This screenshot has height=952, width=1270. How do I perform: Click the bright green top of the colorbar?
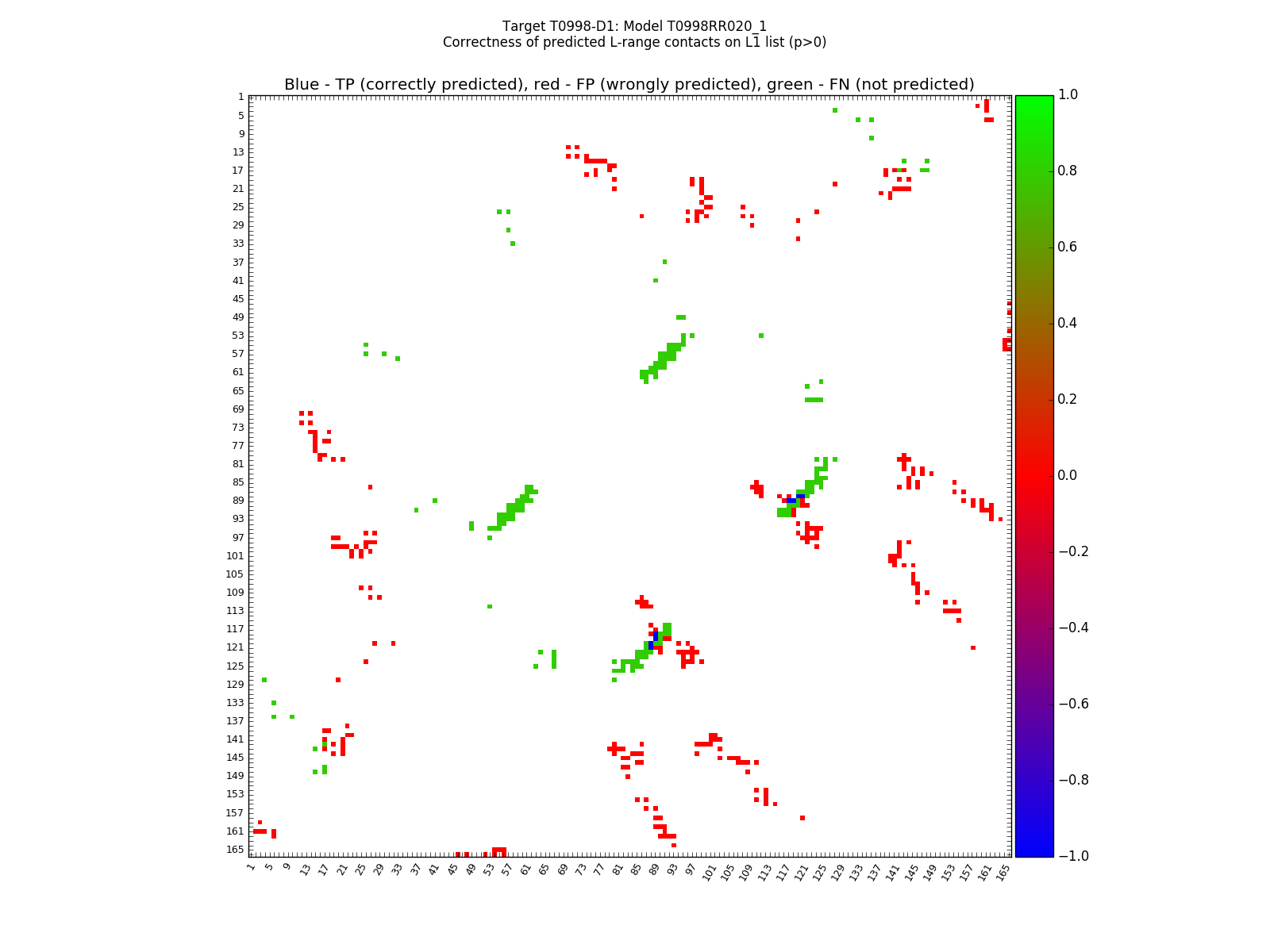tap(1033, 101)
